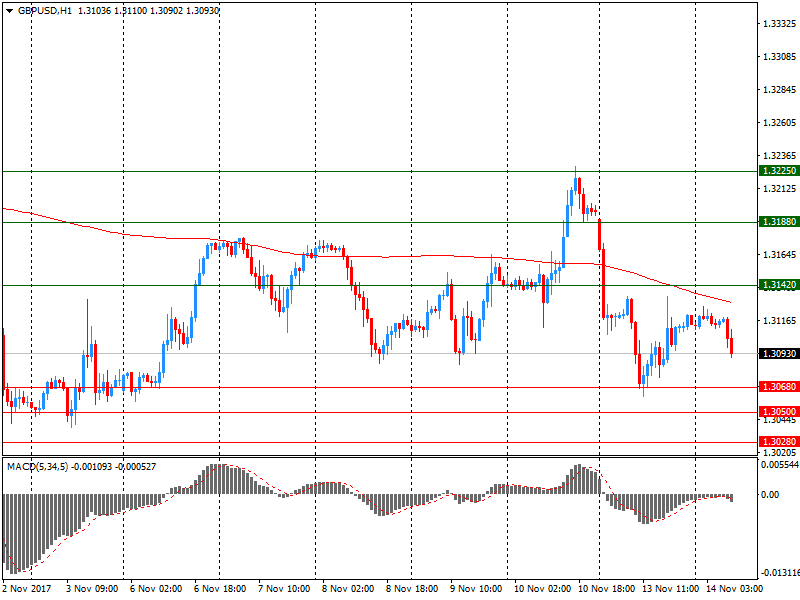Screen dimensions: 800x600
Task: Select the 1.33325 price scale value
Action: pyautogui.click(x=780, y=23)
